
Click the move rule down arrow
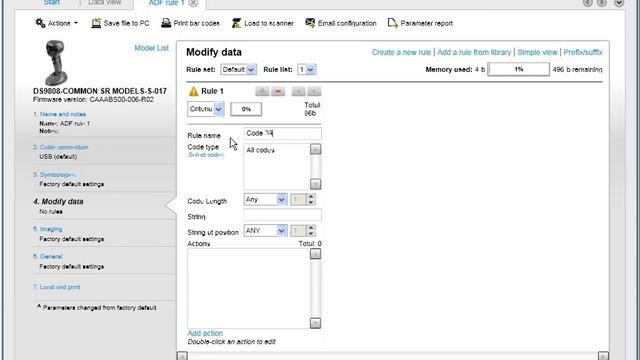point(314,91)
